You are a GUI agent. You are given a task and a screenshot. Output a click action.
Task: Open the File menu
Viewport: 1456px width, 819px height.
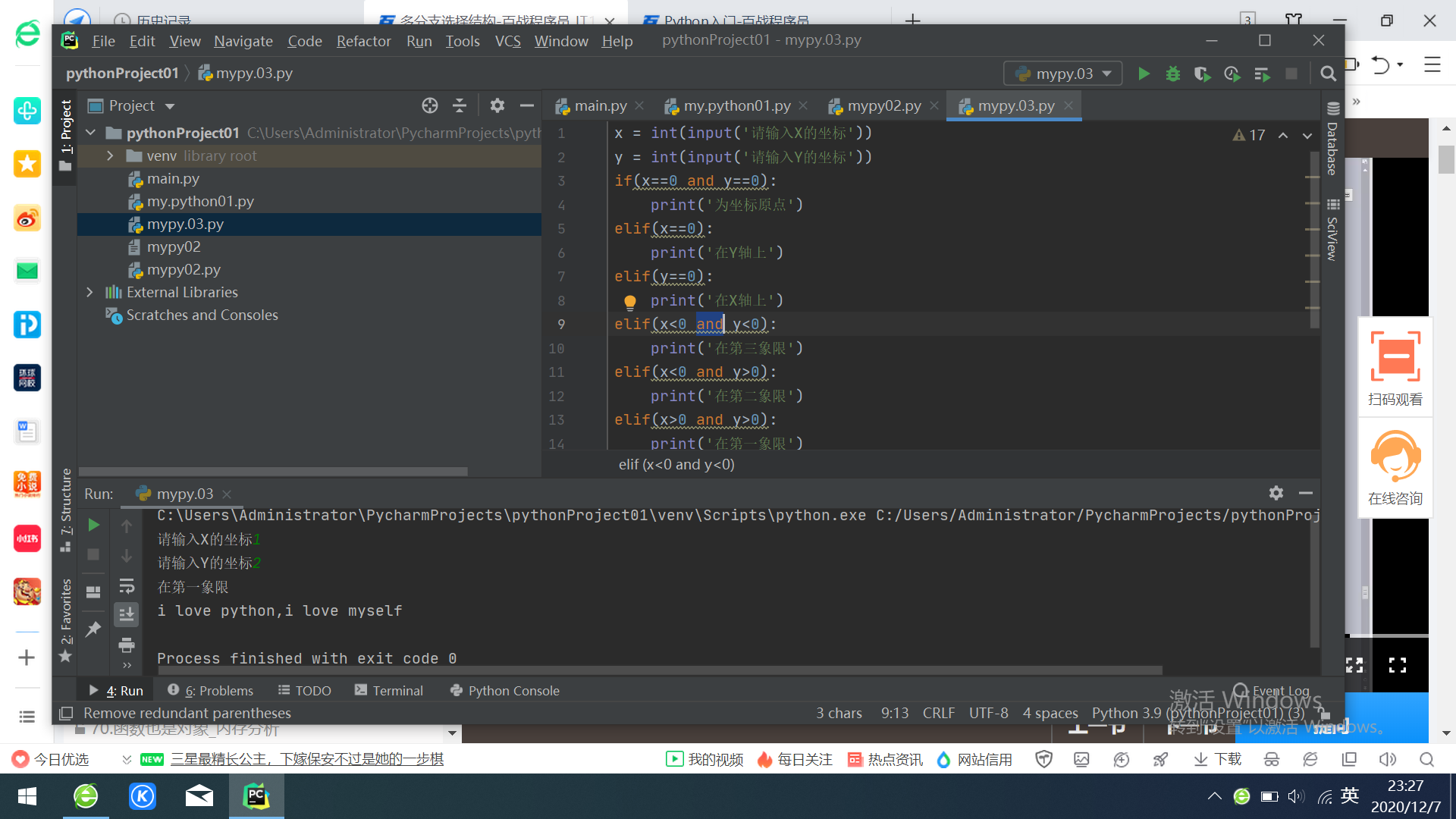(103, 41)
